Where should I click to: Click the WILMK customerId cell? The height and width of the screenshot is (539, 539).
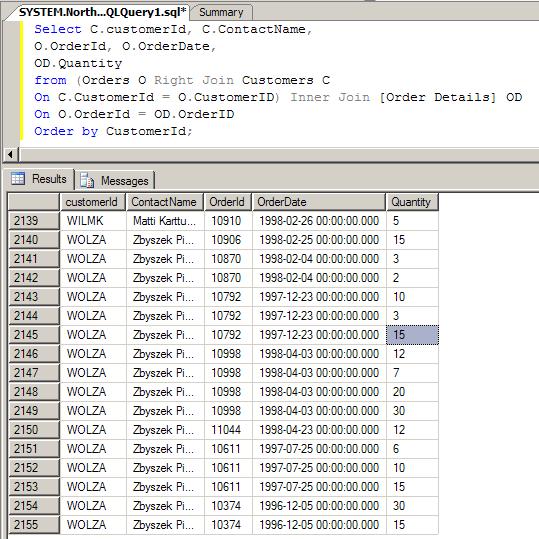click(93, 221)
